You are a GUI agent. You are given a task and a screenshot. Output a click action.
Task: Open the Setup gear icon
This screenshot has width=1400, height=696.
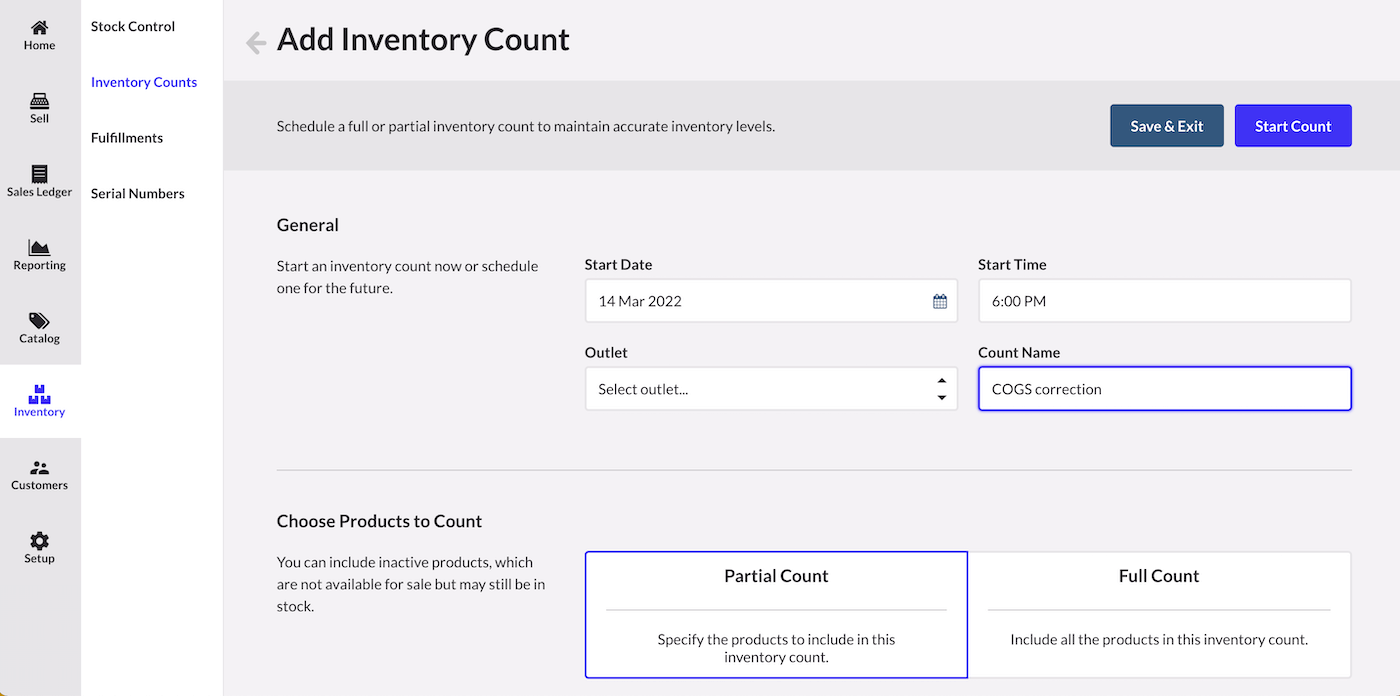[39, 540]
